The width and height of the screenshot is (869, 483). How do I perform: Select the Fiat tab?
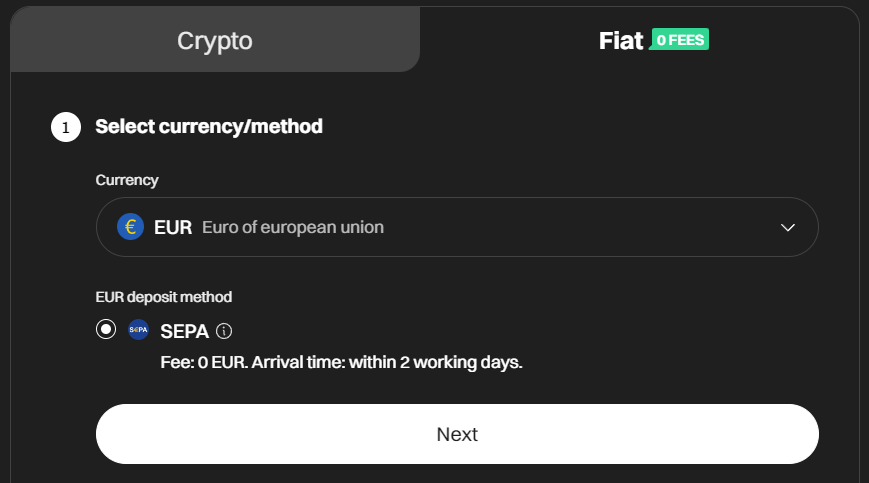pos(640,39)
